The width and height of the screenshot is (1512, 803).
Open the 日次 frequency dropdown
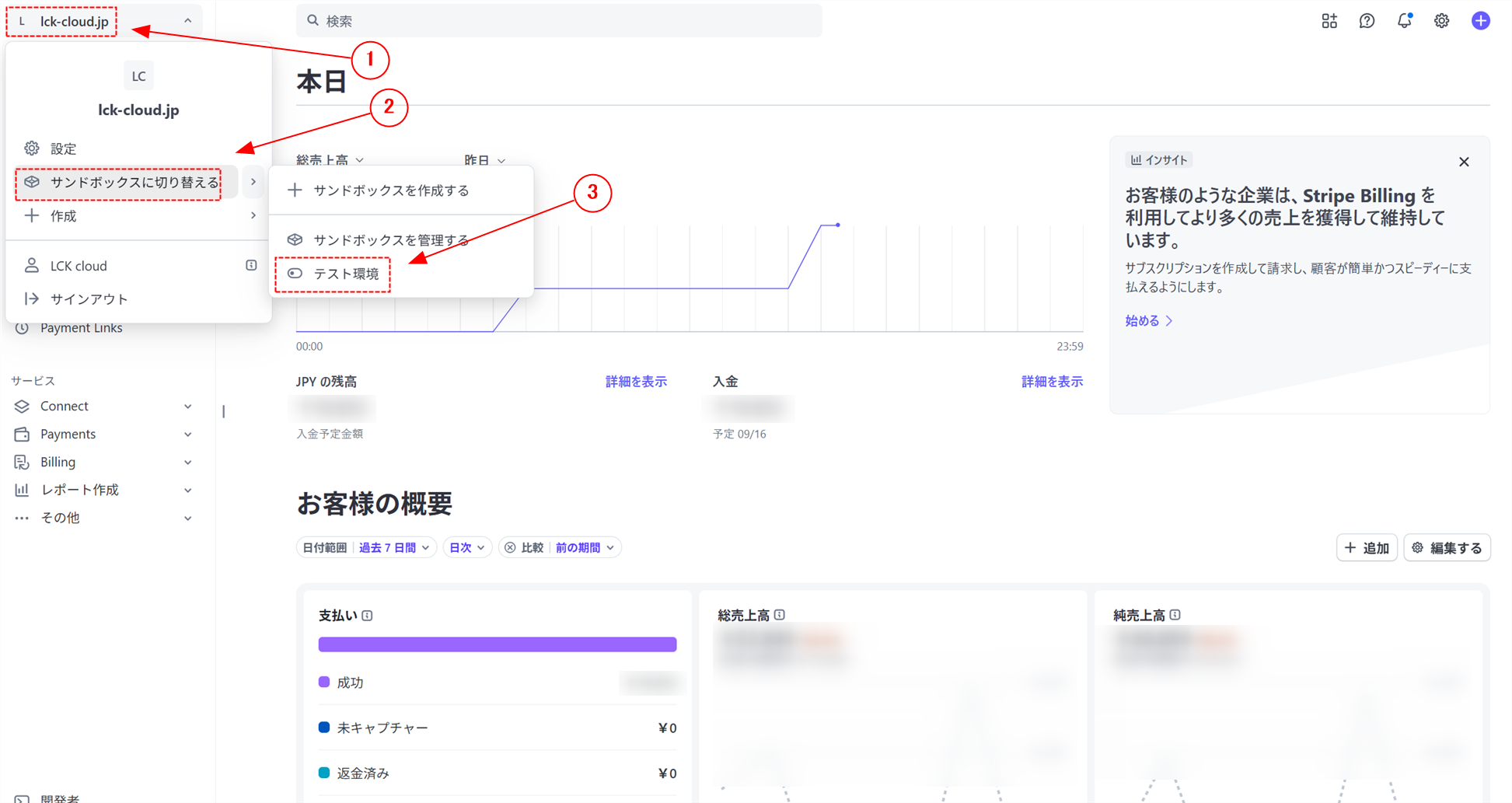tap(466, 547)
